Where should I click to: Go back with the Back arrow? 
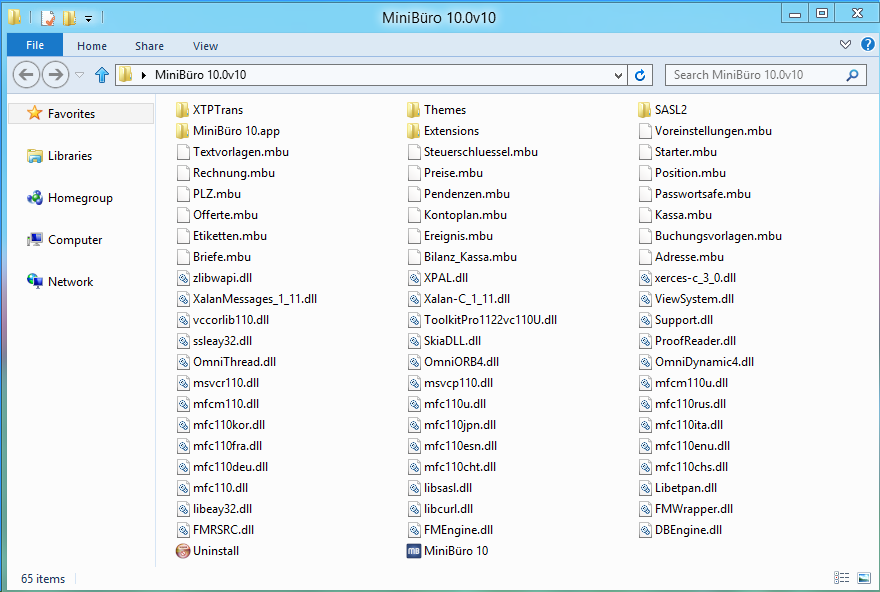(x=26, y=75)
